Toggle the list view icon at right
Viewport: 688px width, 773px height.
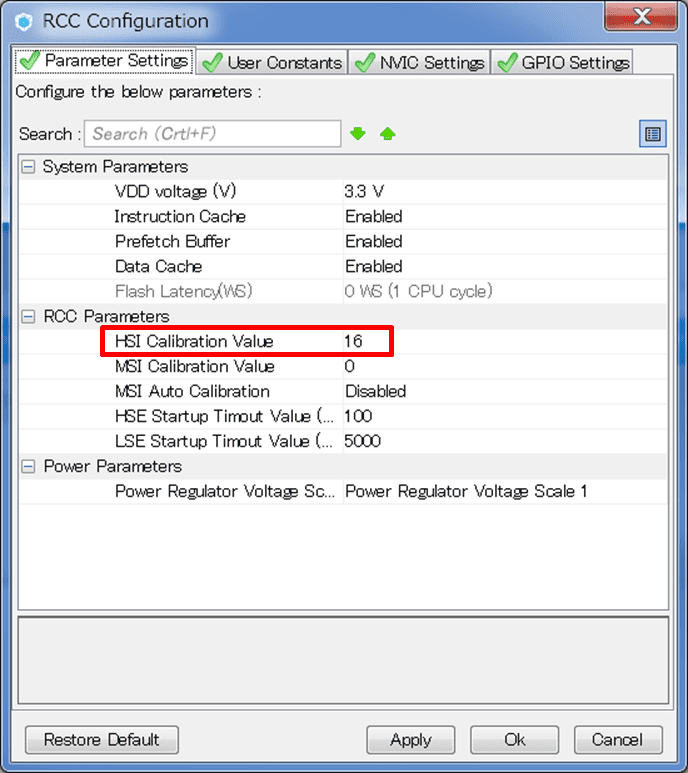click(x=653, y=134)
